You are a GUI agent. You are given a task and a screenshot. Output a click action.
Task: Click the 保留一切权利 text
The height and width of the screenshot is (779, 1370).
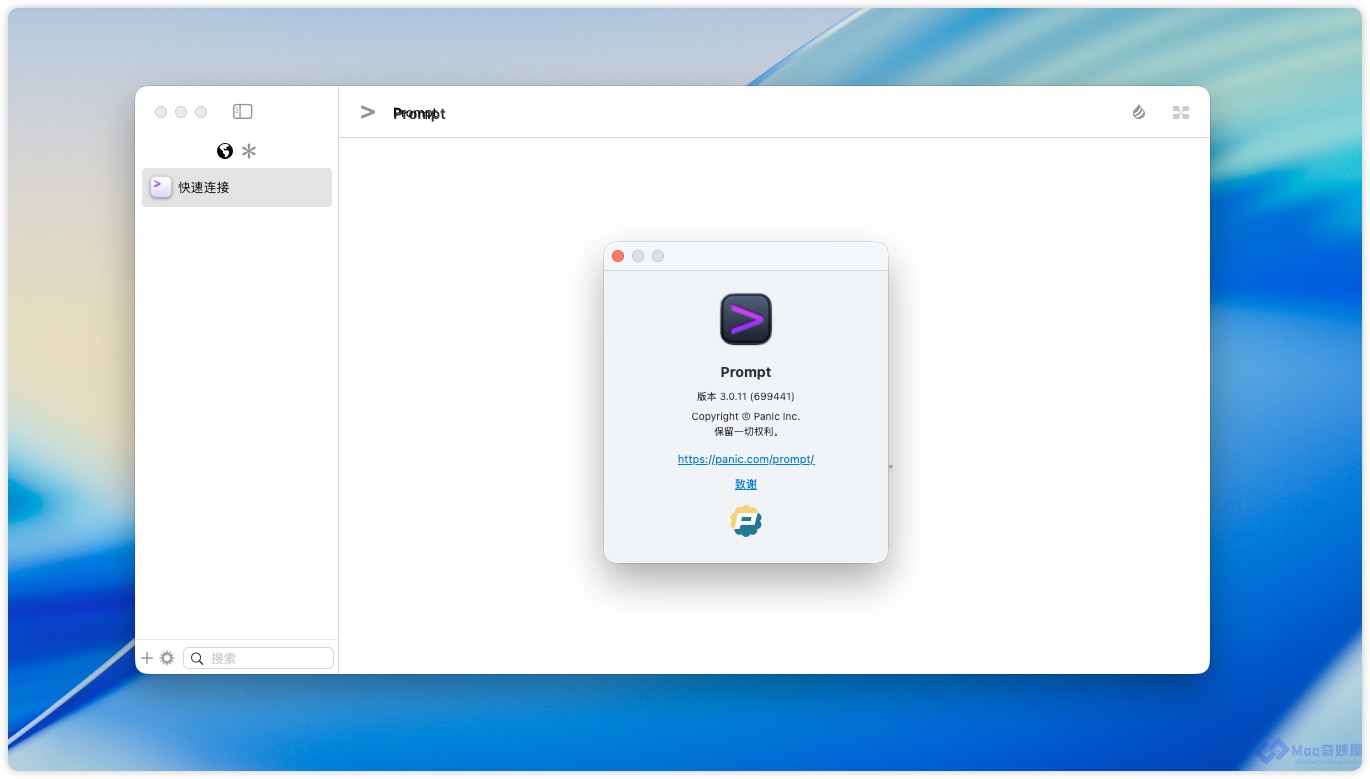click(x=746, y=432)
